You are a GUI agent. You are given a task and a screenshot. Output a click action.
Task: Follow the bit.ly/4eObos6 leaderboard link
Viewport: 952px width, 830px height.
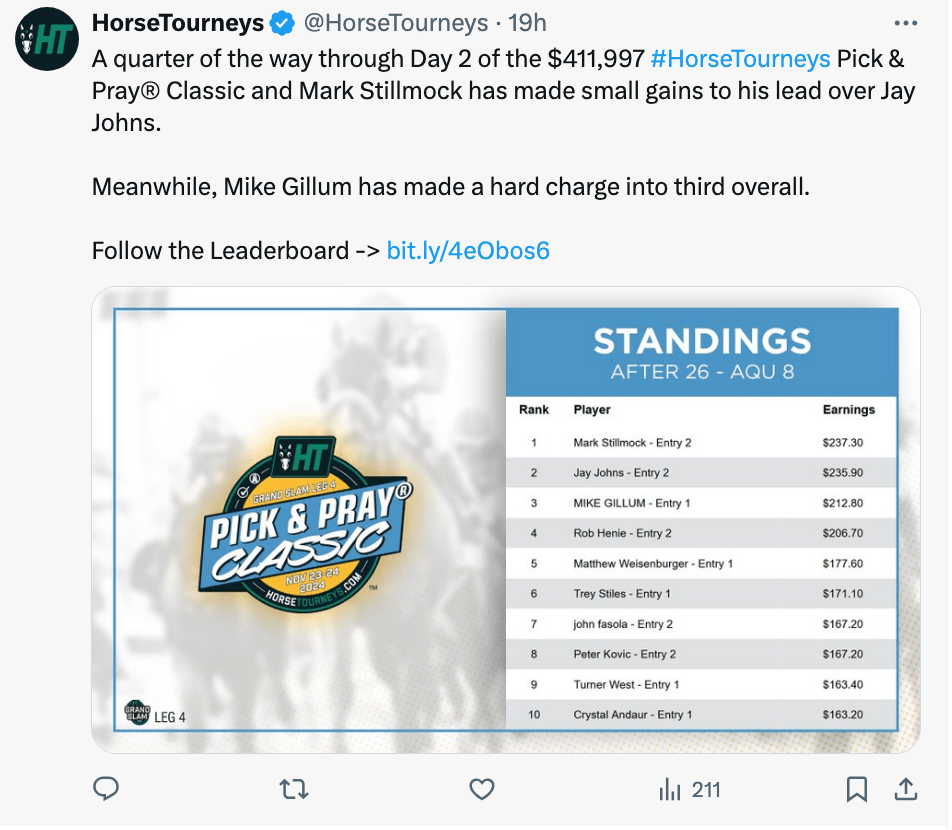(468, 250)
